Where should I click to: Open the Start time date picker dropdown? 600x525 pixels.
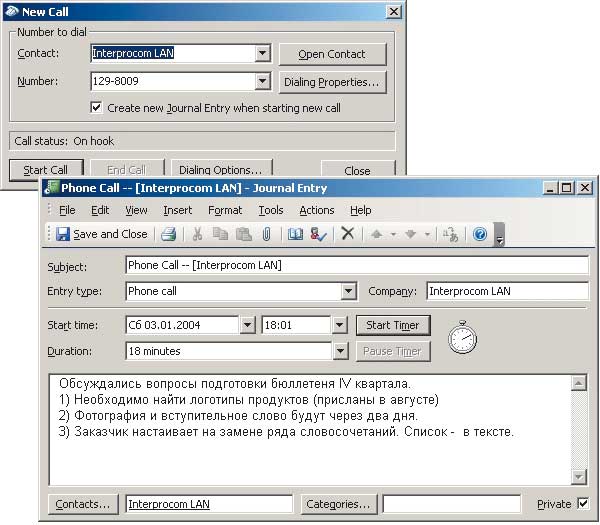(247, 325)
